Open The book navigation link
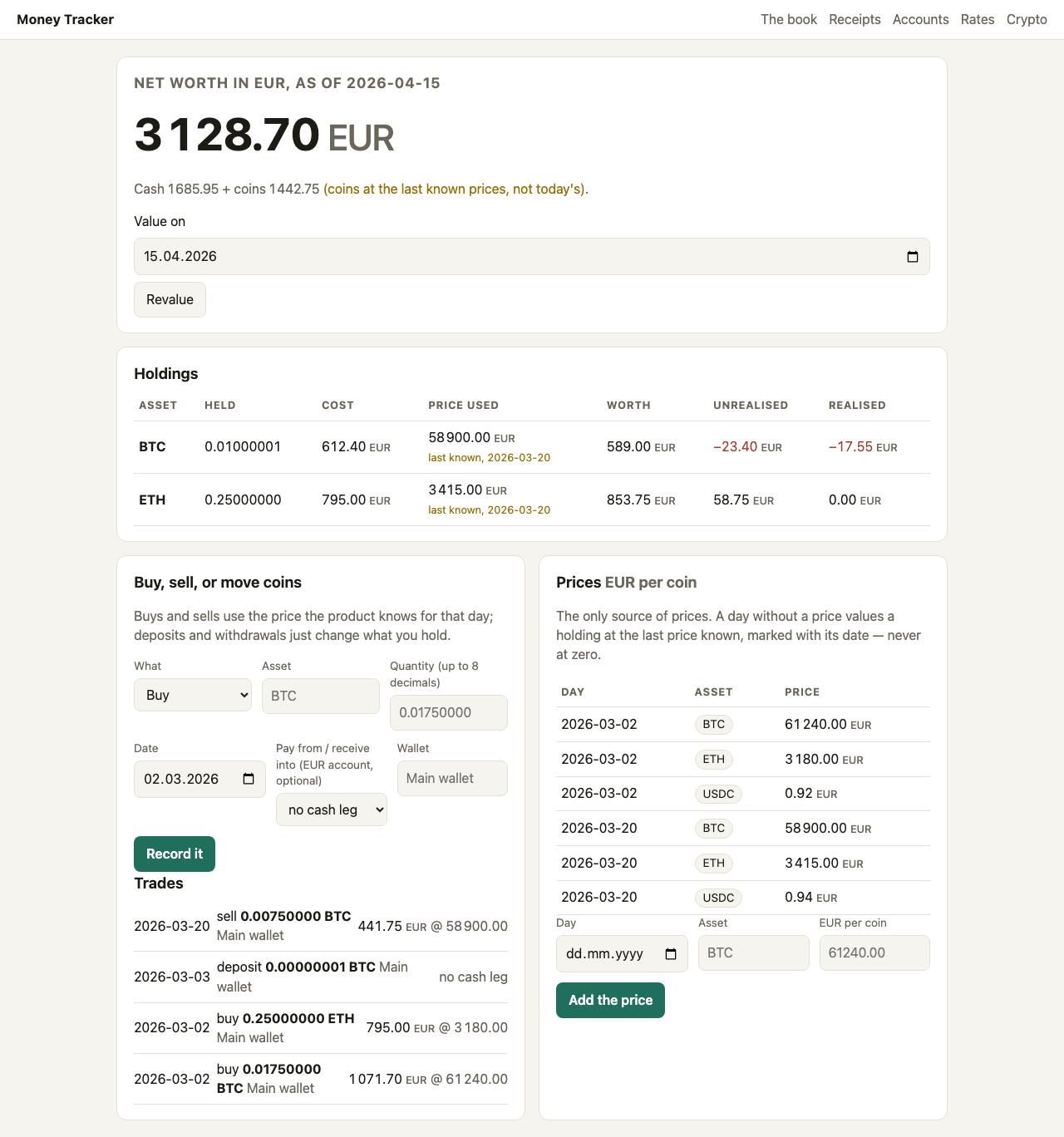Viewport: 1064px width, 1137px height. pos(789,19)
